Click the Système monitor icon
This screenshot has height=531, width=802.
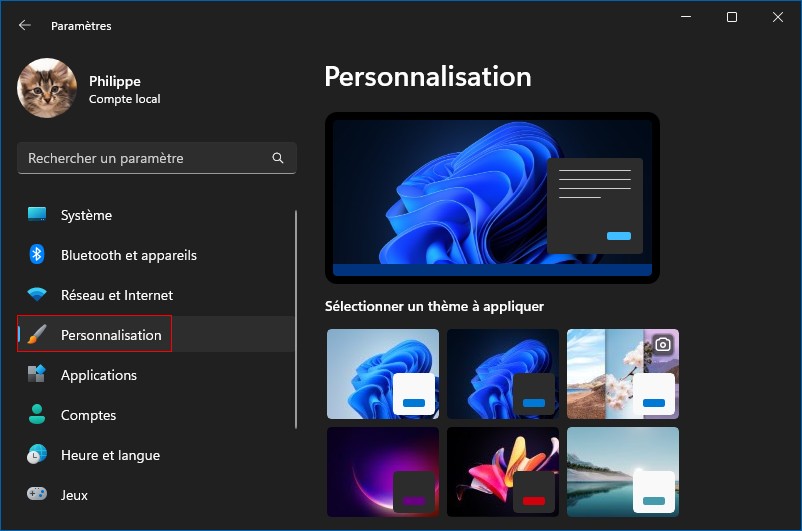tap(37, 215)
